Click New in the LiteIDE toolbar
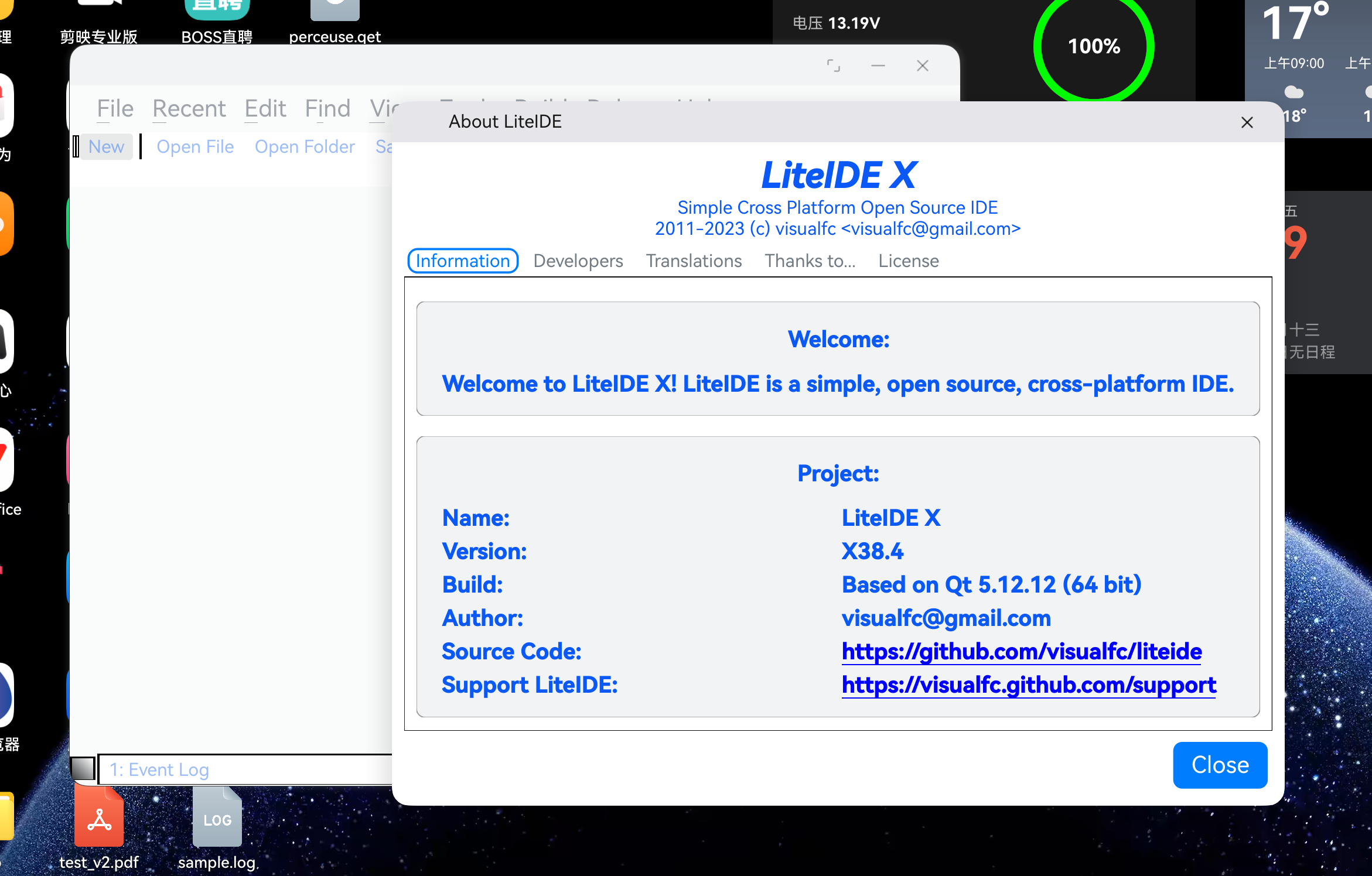The image size is (1372, 876). [x=107, y=146]
